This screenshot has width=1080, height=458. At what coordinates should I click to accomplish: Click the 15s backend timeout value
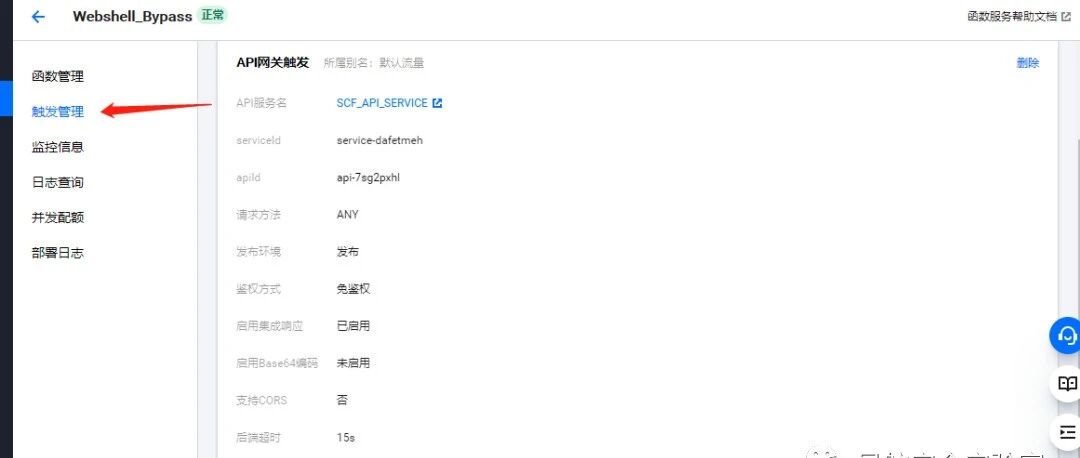coord(346,437)
